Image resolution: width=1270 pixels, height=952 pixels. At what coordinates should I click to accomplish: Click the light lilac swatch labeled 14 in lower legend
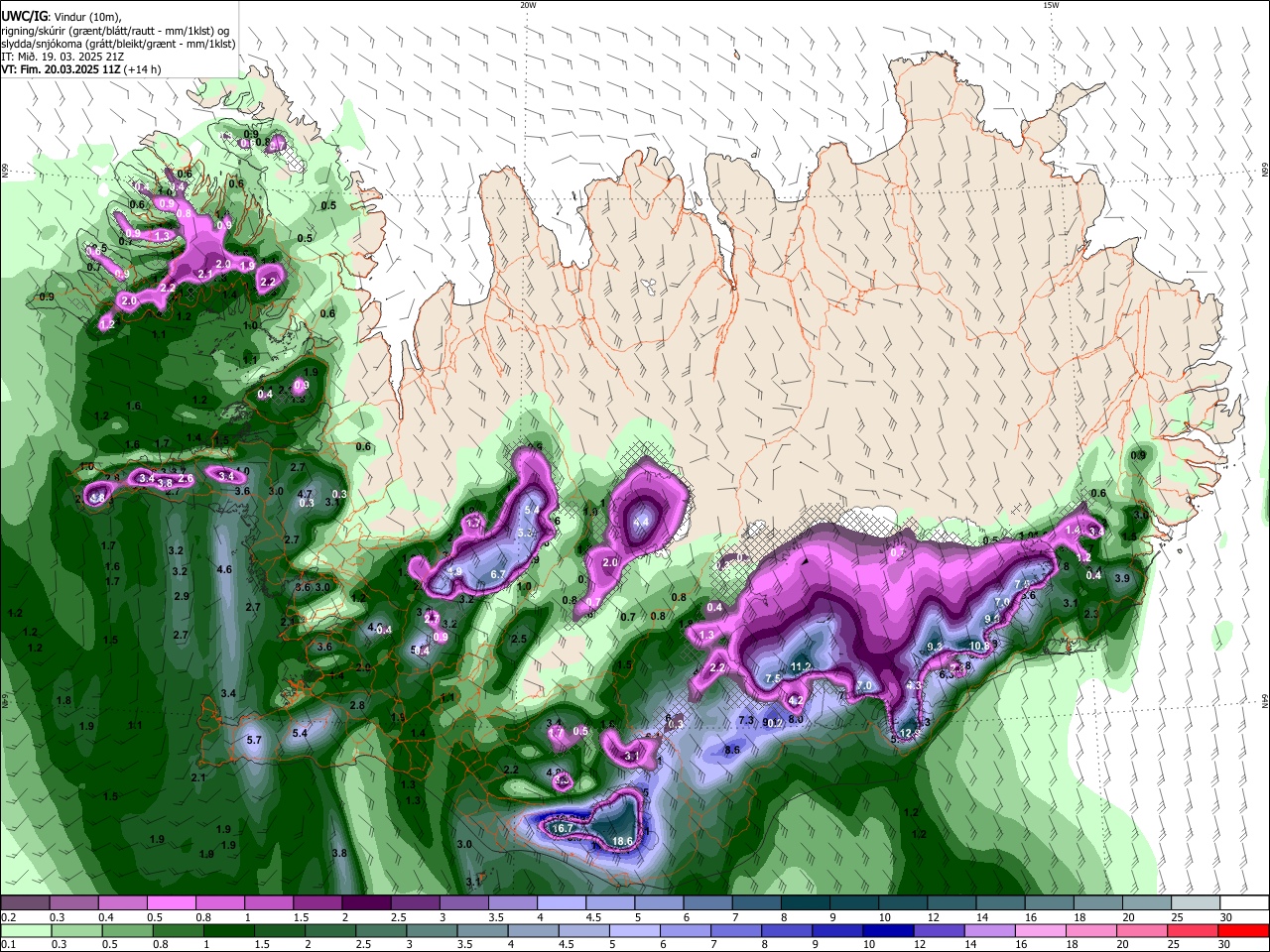point(988,930)
